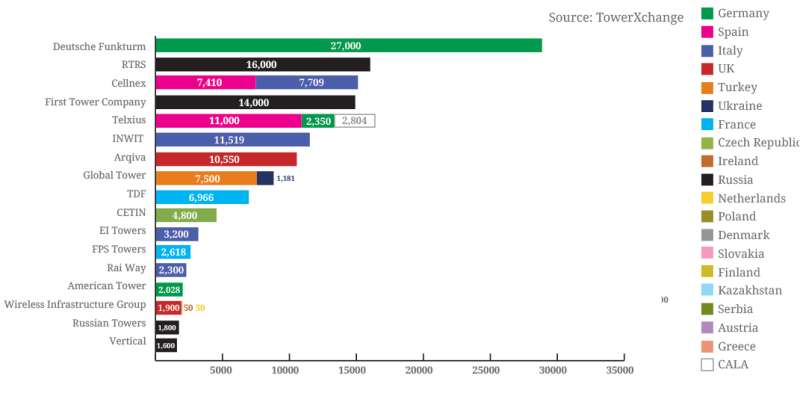The height and width of the screenshot is (396, 800).
Task: Click Deutsche Funkturm's 27,000 green bar
Action: tap(348, 45)
